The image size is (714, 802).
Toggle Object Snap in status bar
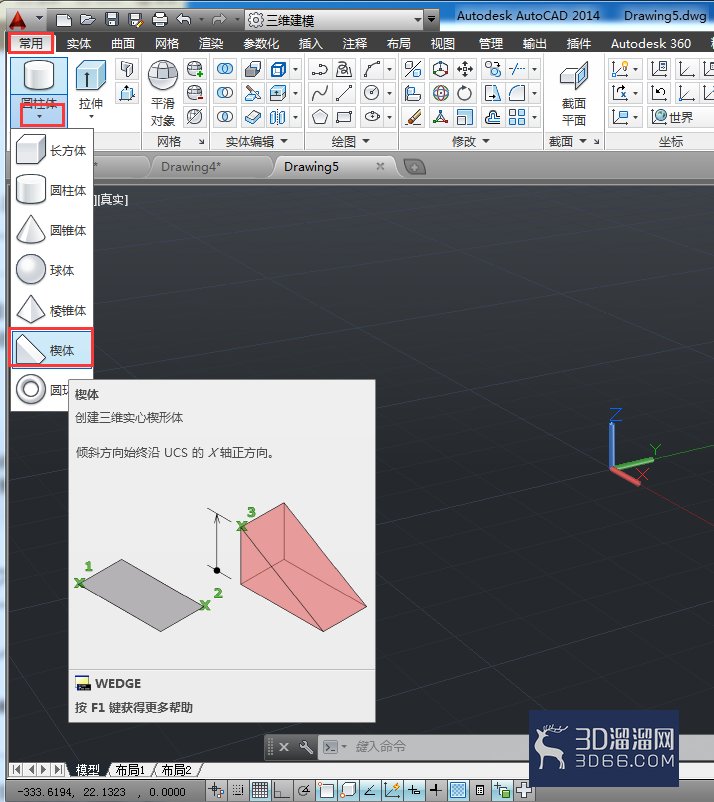[x=326, y=790]
